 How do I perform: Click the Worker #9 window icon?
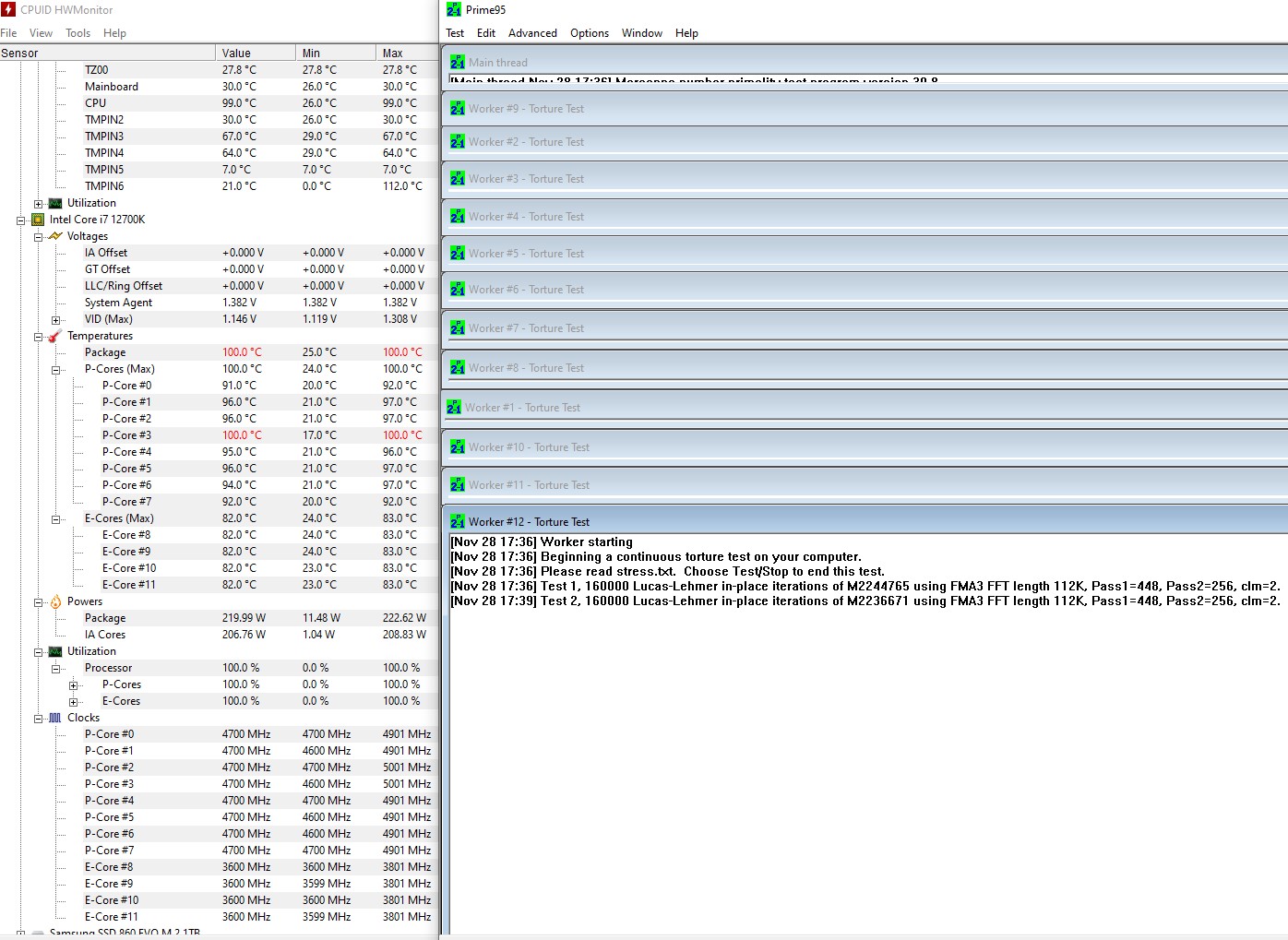458,109
